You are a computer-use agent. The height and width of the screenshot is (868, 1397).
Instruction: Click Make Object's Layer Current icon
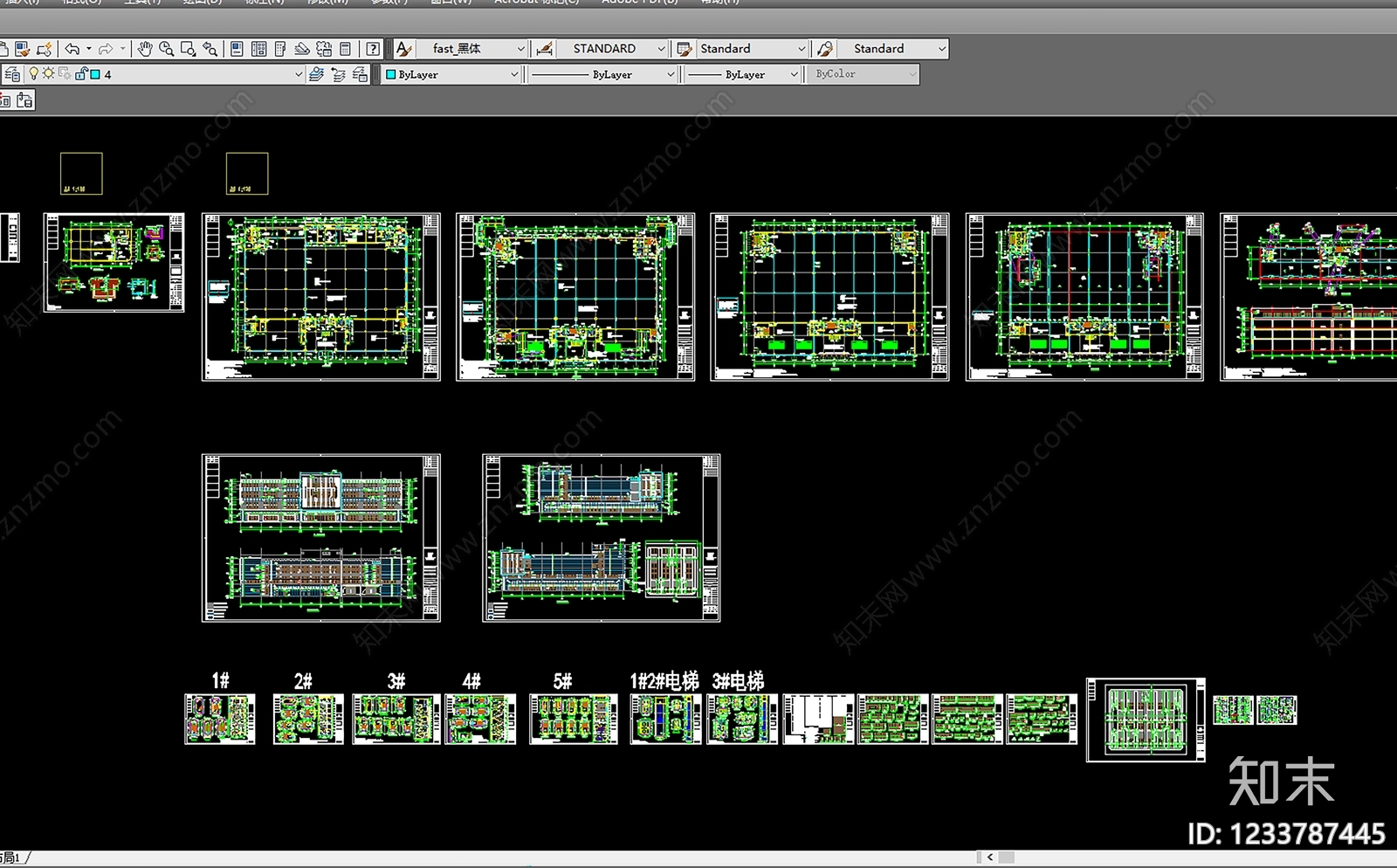[x=316, y=74]
